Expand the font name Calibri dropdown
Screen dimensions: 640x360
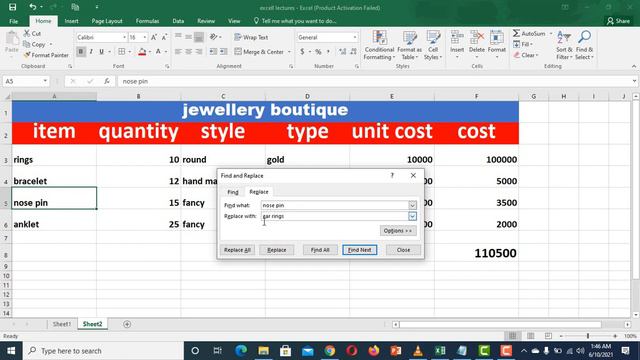pyautogui.click(x=124, y=37)
